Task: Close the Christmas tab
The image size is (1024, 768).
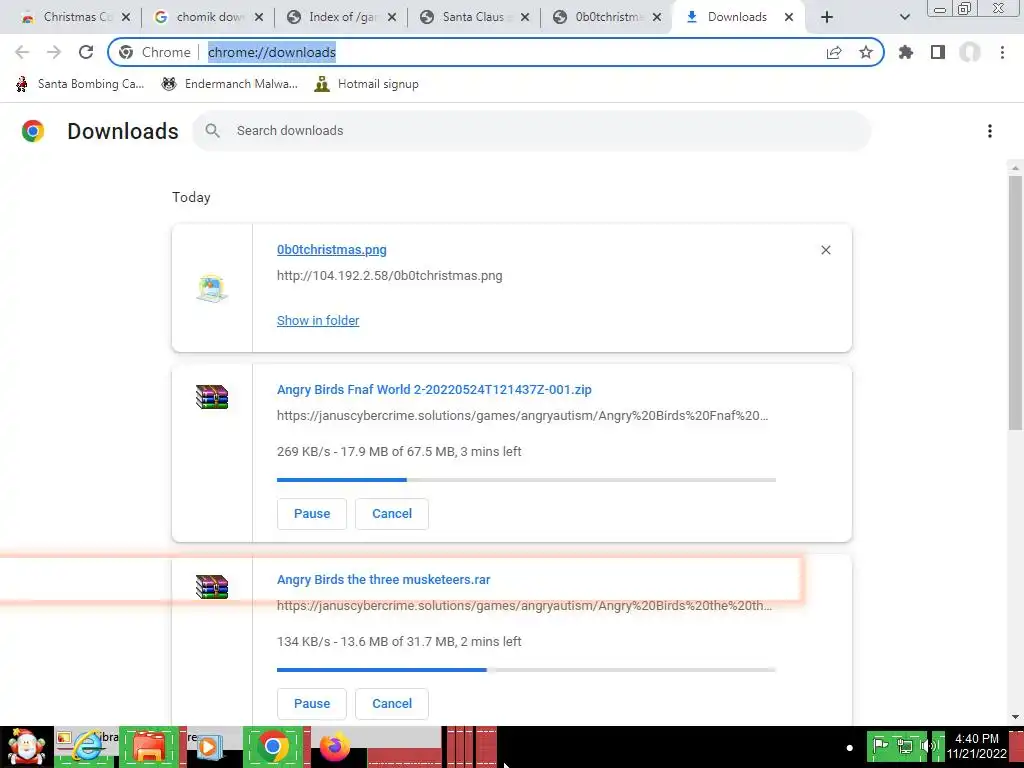Action: point(126,18)
